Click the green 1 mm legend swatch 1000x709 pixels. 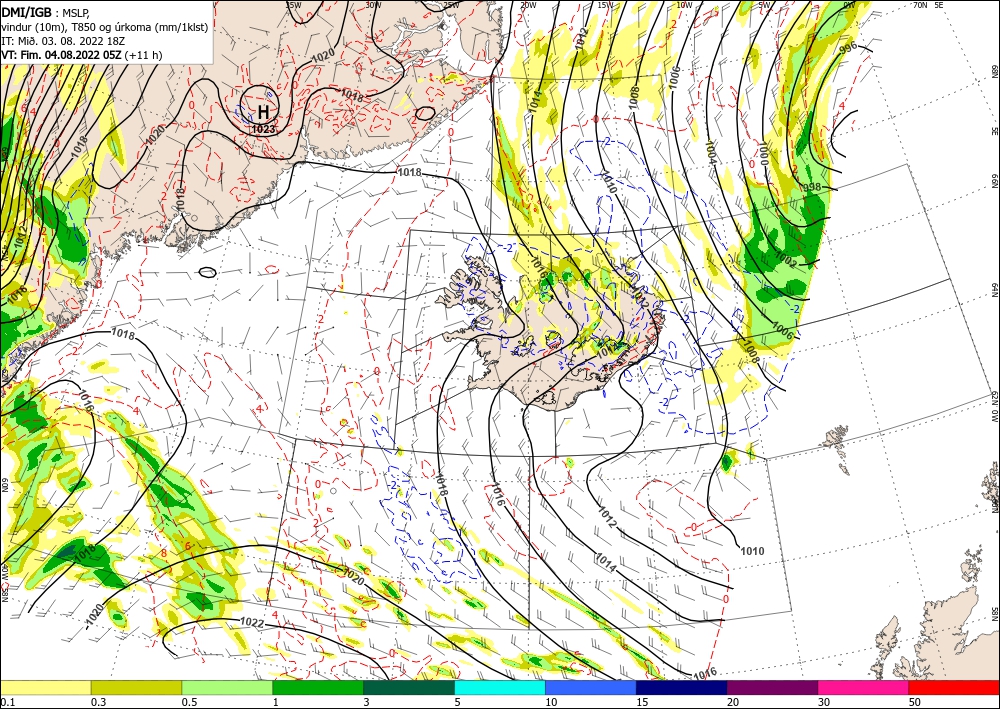[318, 687]
